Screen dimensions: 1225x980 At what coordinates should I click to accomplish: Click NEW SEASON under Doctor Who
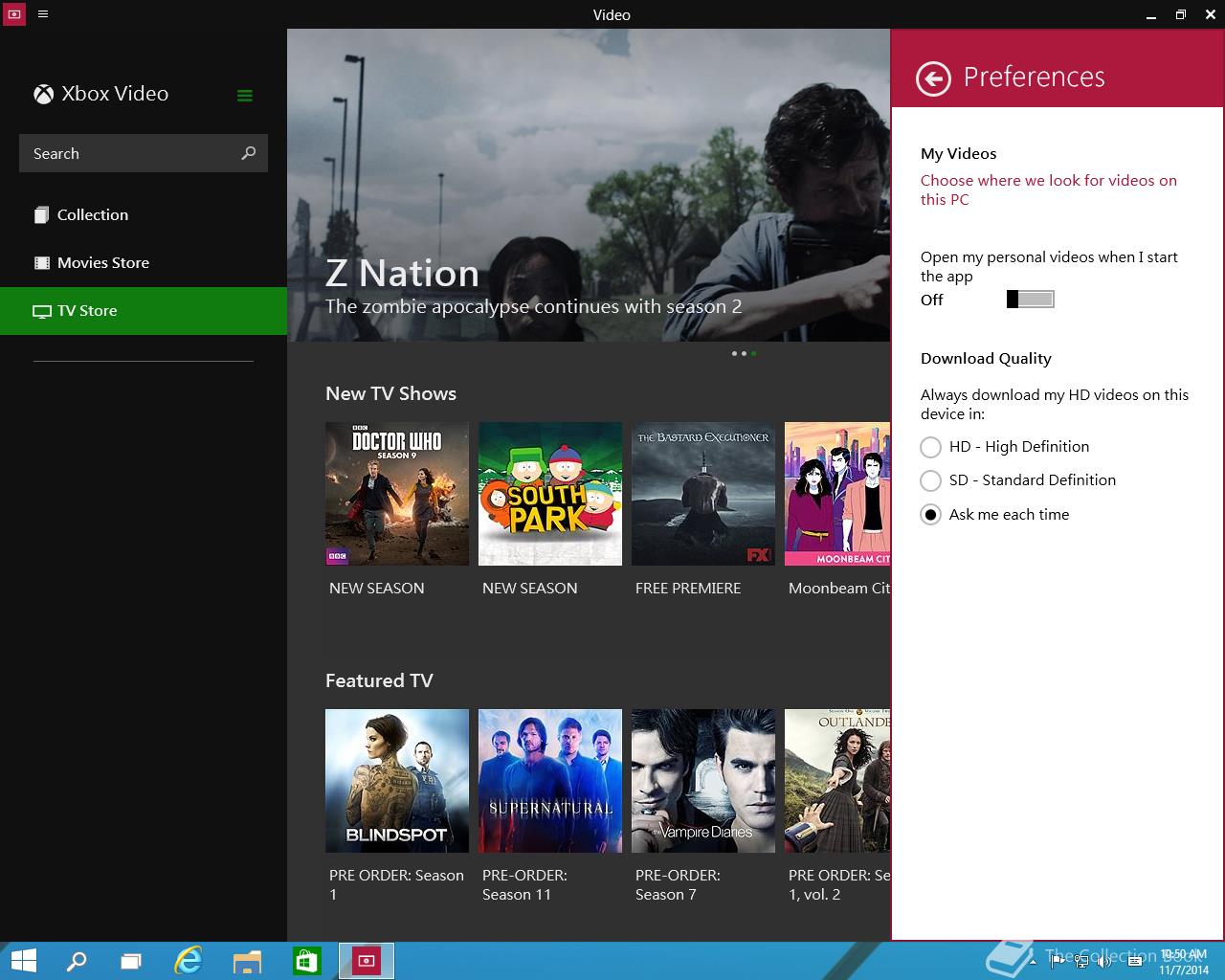click(x=377, y=589)
